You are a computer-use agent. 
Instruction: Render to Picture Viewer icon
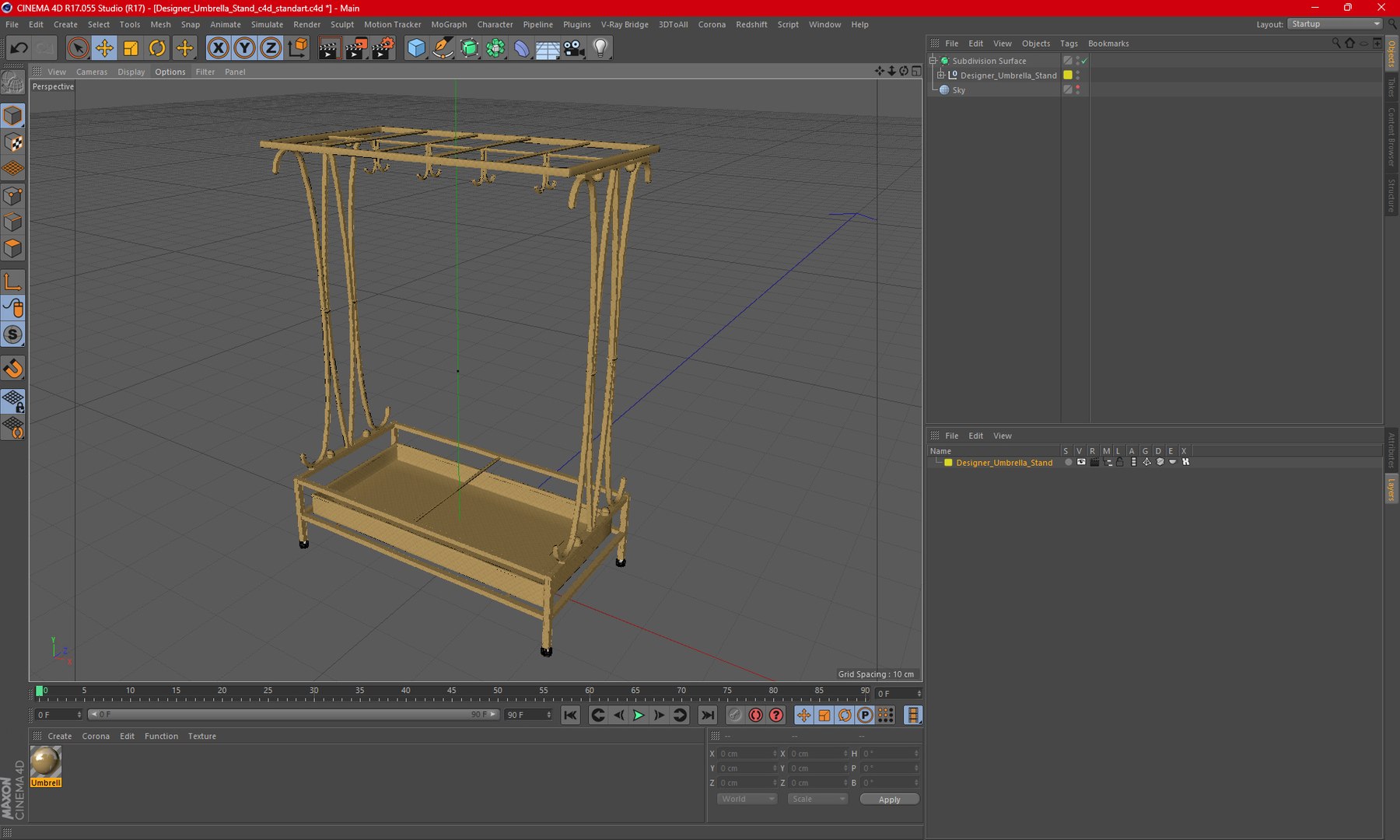[x=355, y=48]
